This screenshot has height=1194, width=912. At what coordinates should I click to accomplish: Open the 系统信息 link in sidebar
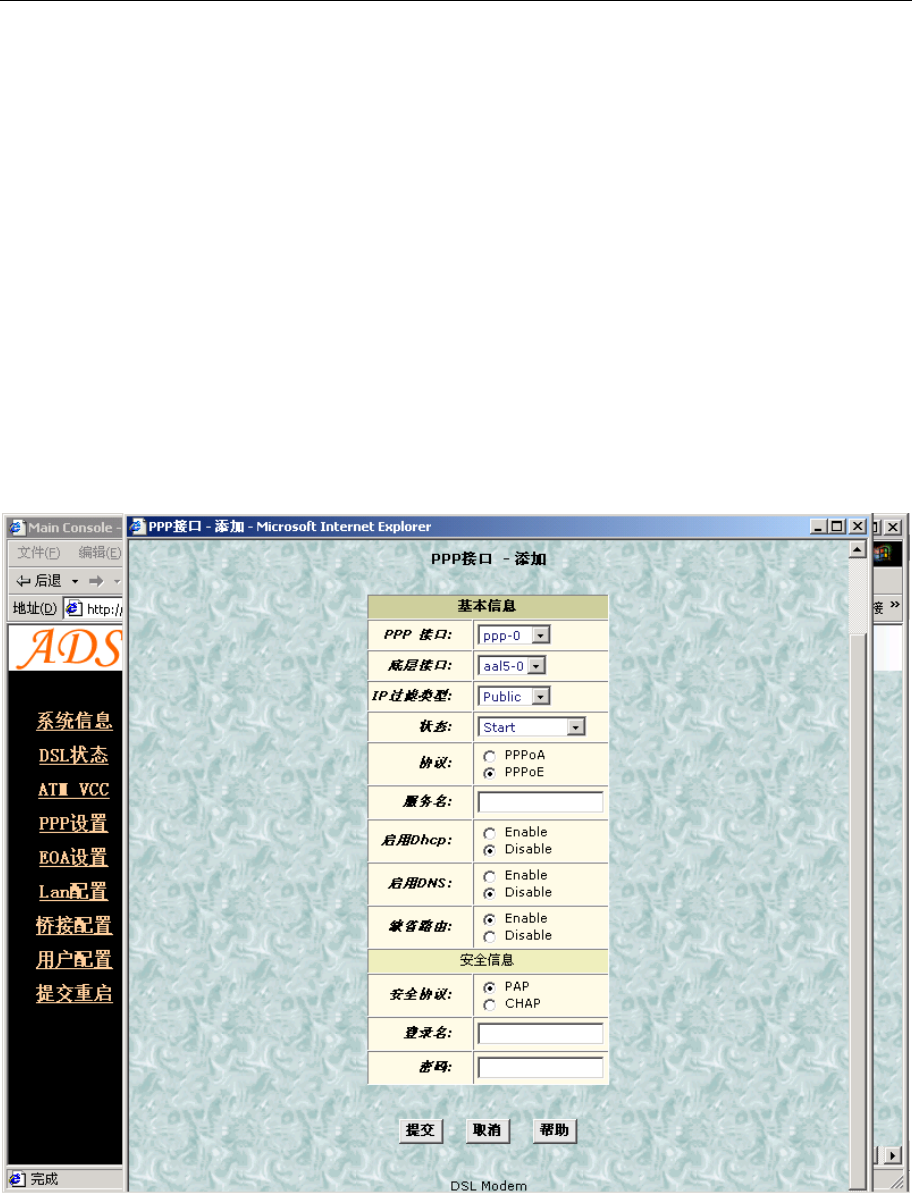click(x=75, y=721)
